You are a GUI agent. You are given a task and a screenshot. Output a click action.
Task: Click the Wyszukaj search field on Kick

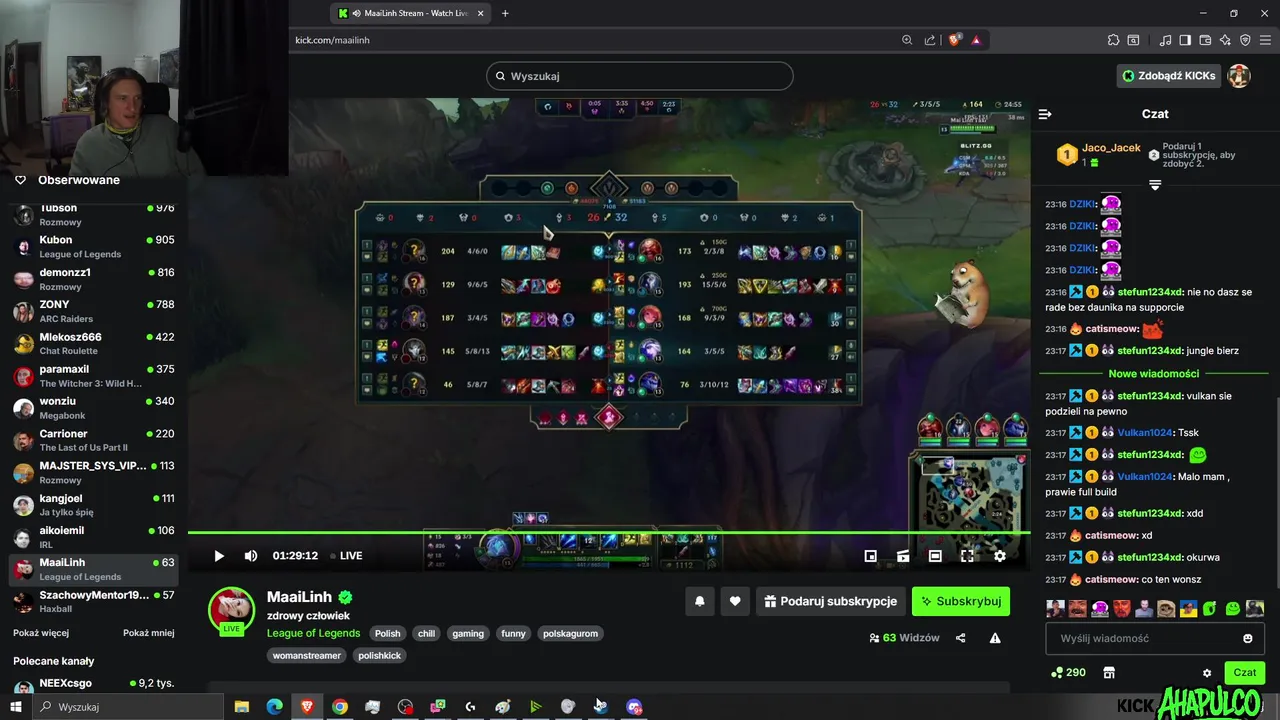pos(640,76)
